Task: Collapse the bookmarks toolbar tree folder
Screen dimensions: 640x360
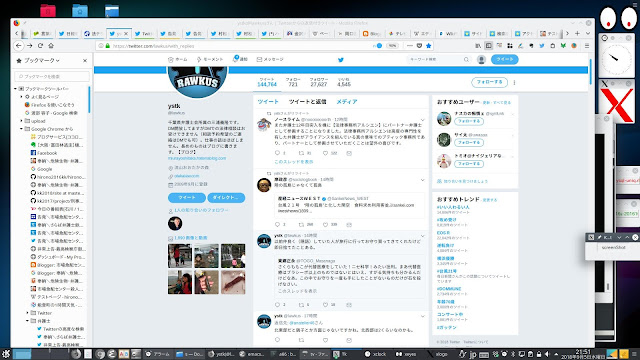Action: (16, 89)
